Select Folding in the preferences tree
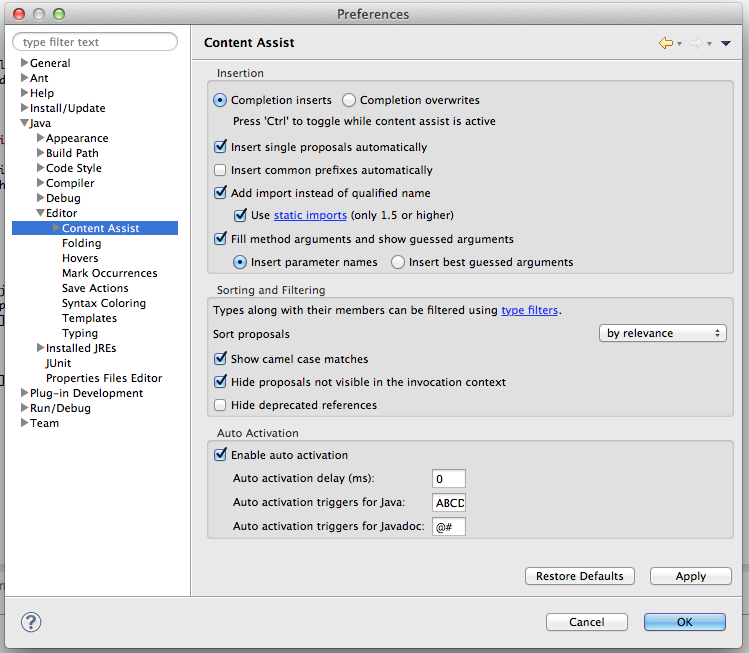Viewport: 749px width, 653px height. (x=82, y=243)
